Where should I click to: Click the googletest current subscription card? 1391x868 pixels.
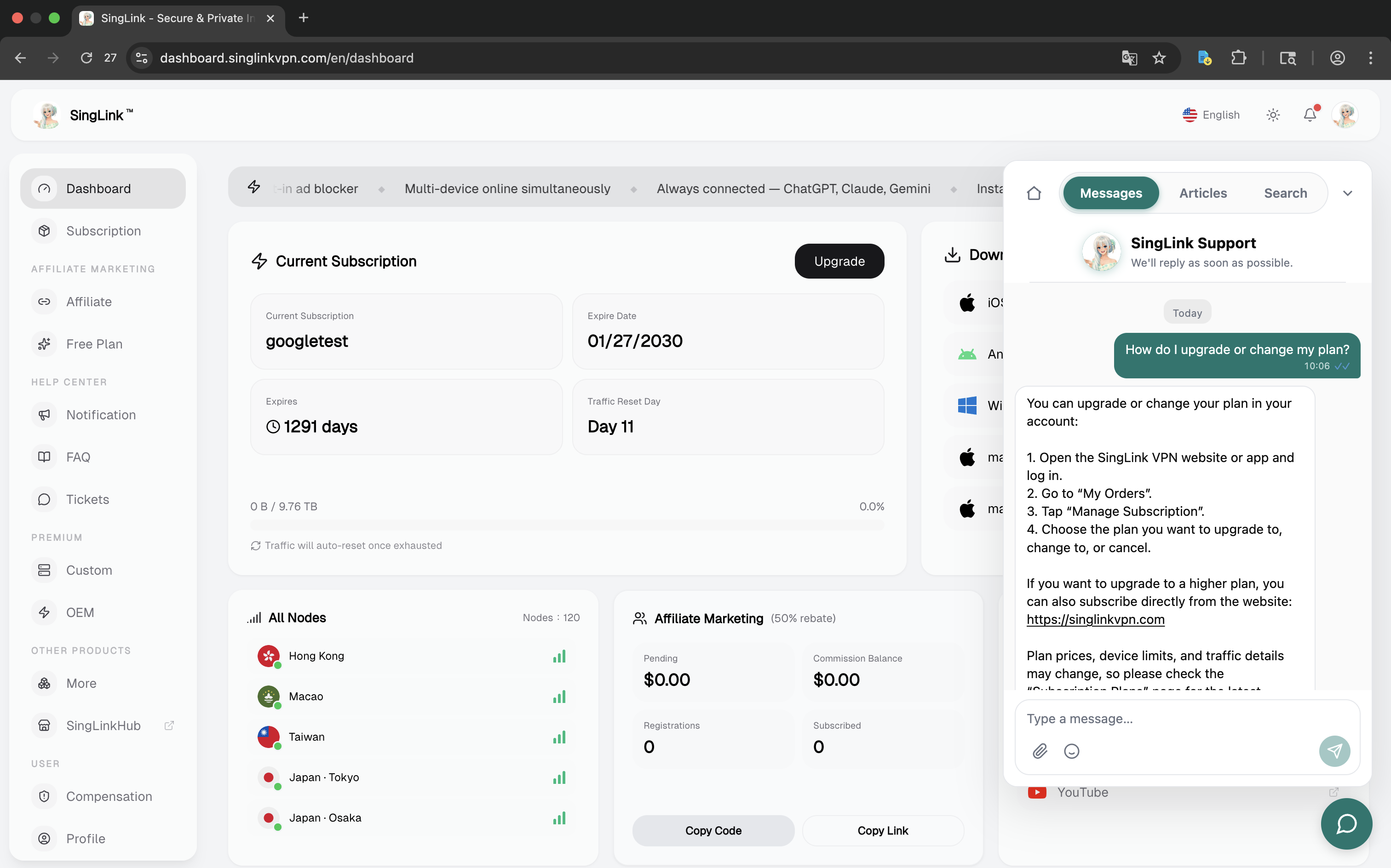click(406, 331)
